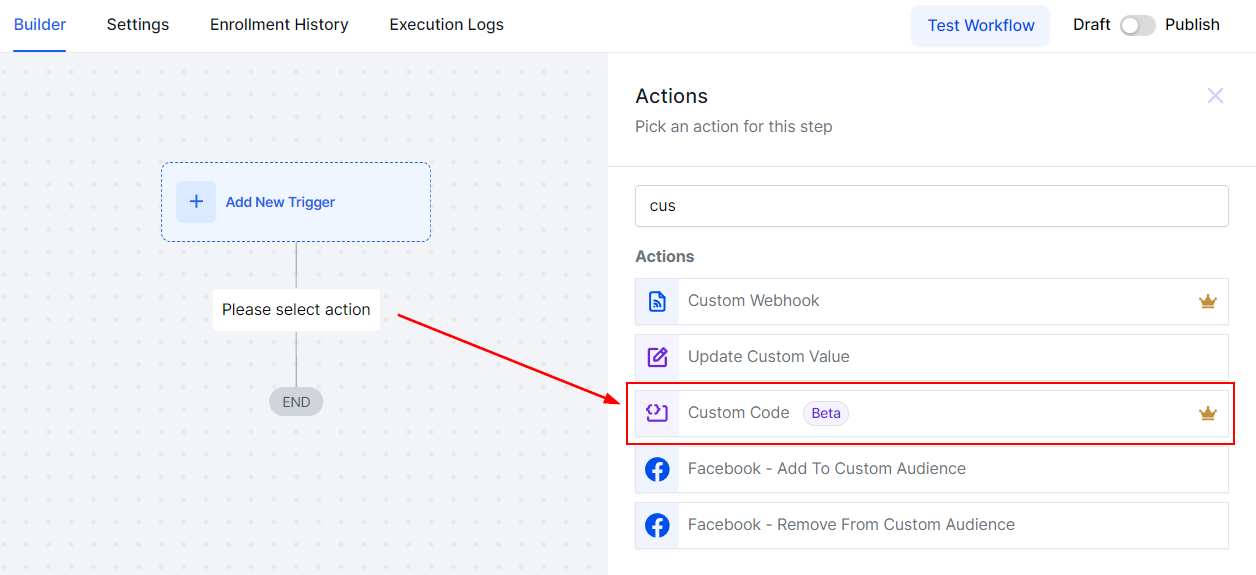Click the END node in the workflow

[296, 402]
